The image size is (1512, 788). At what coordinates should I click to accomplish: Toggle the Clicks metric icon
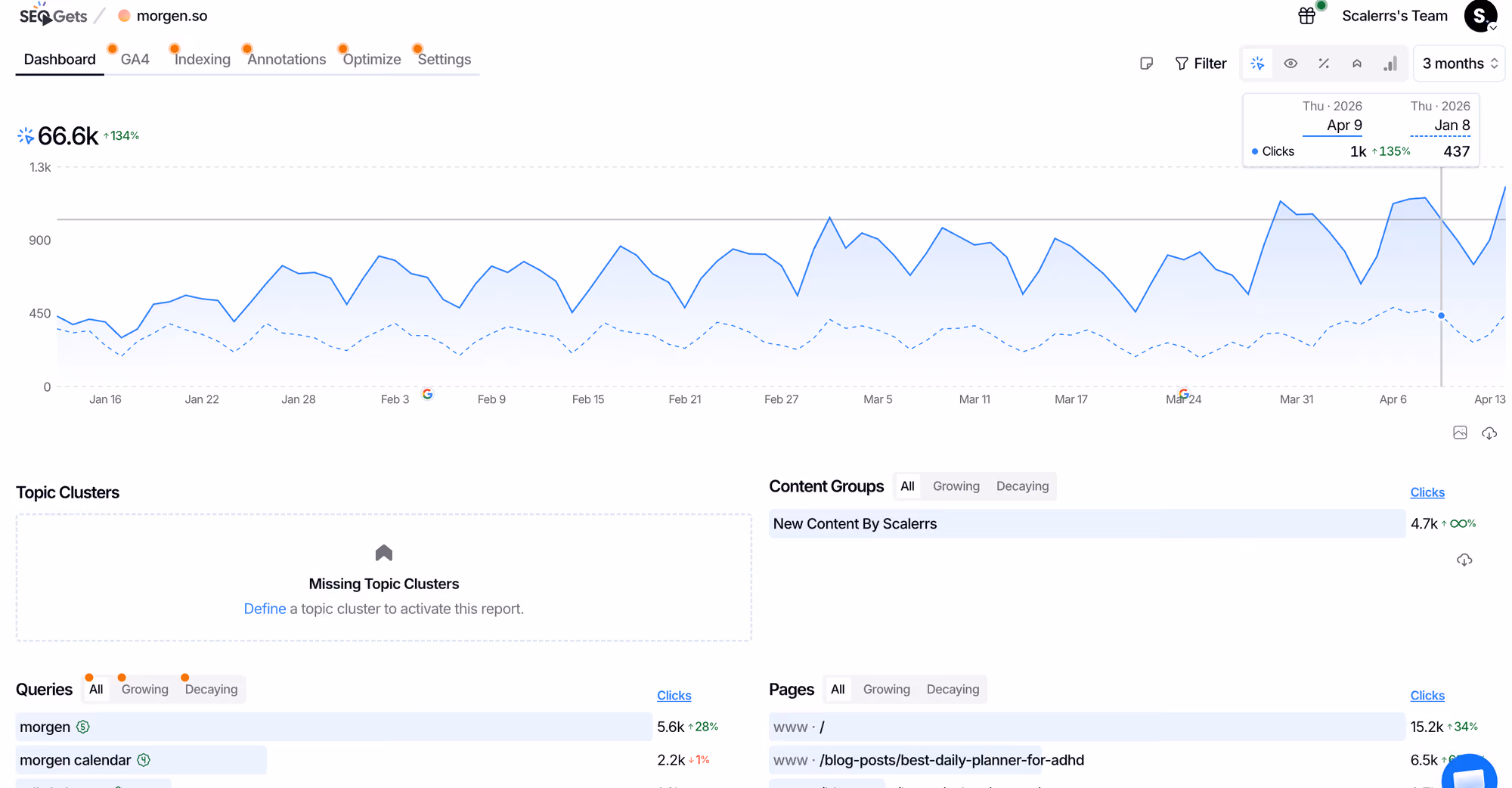tap(1257, 64)
